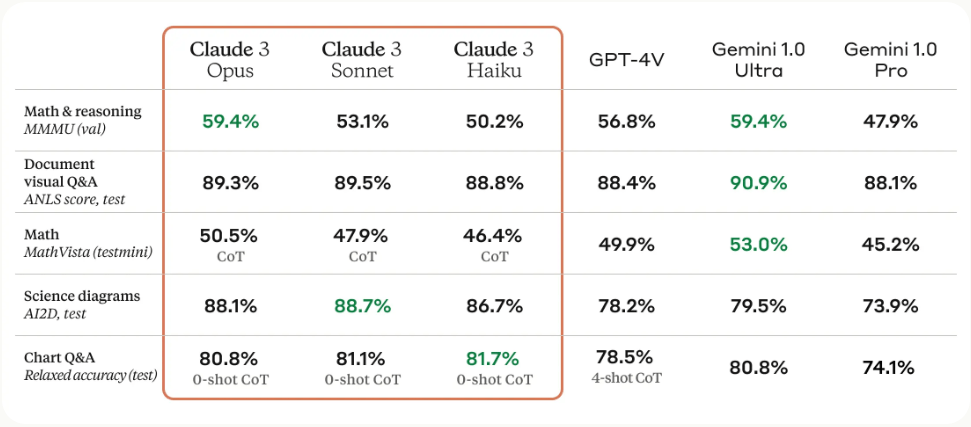Click the Claude 3 Opus column header

pos(230,59)
